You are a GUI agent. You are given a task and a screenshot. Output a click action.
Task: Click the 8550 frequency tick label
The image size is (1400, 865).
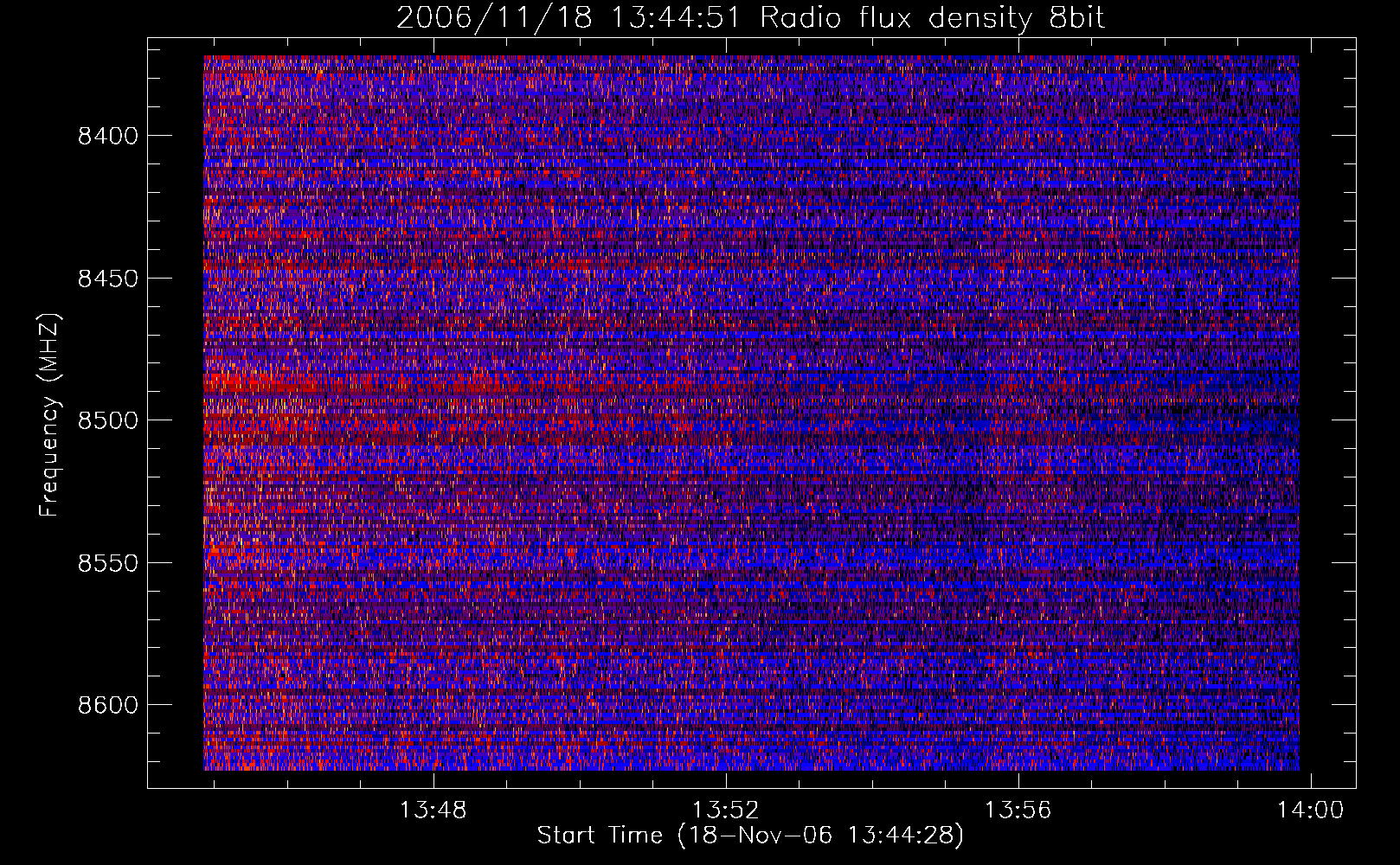pyautogui.click(x=108, y=563)
